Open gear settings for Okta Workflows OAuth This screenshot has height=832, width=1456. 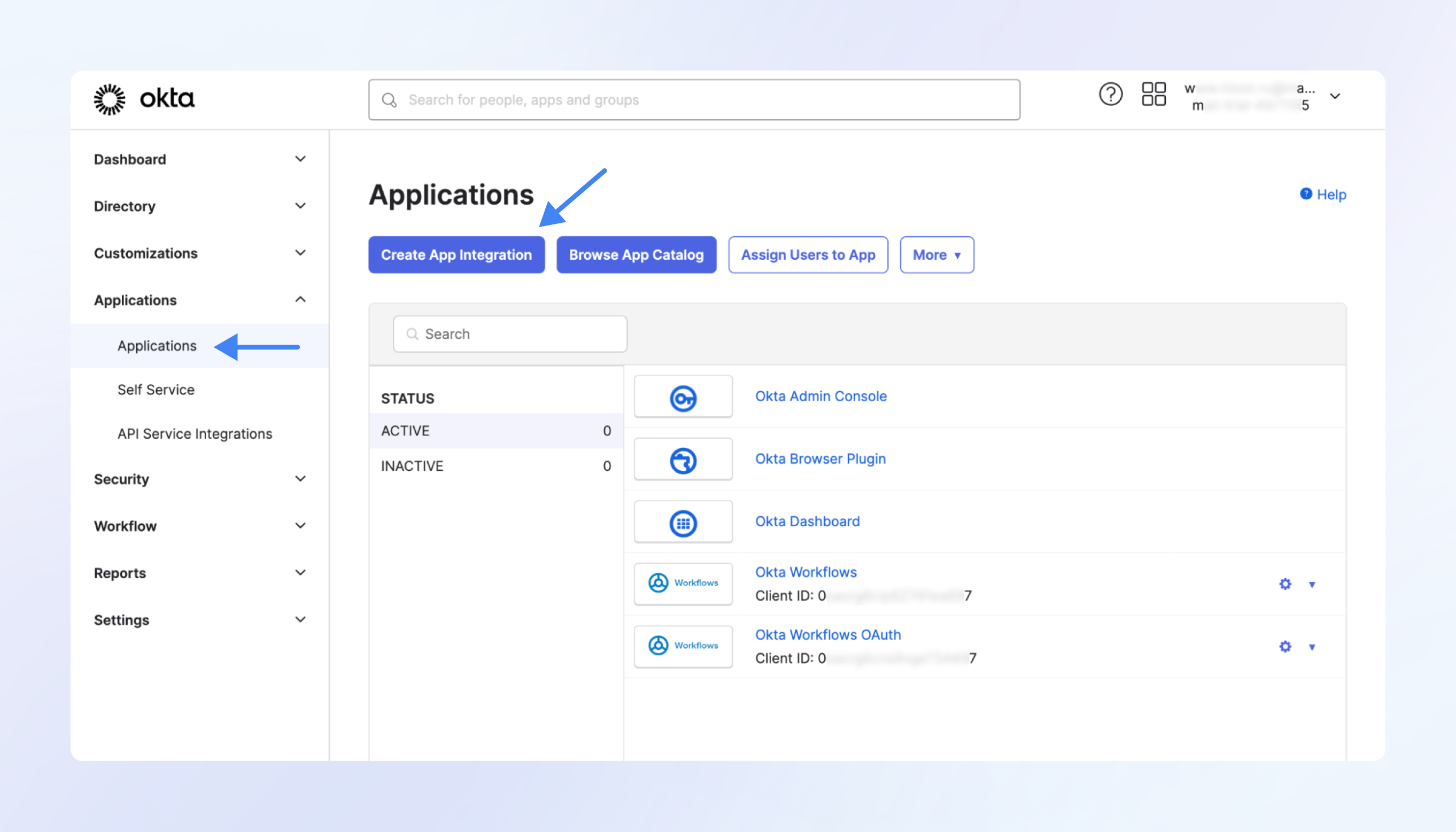[x=1284, y=646]
